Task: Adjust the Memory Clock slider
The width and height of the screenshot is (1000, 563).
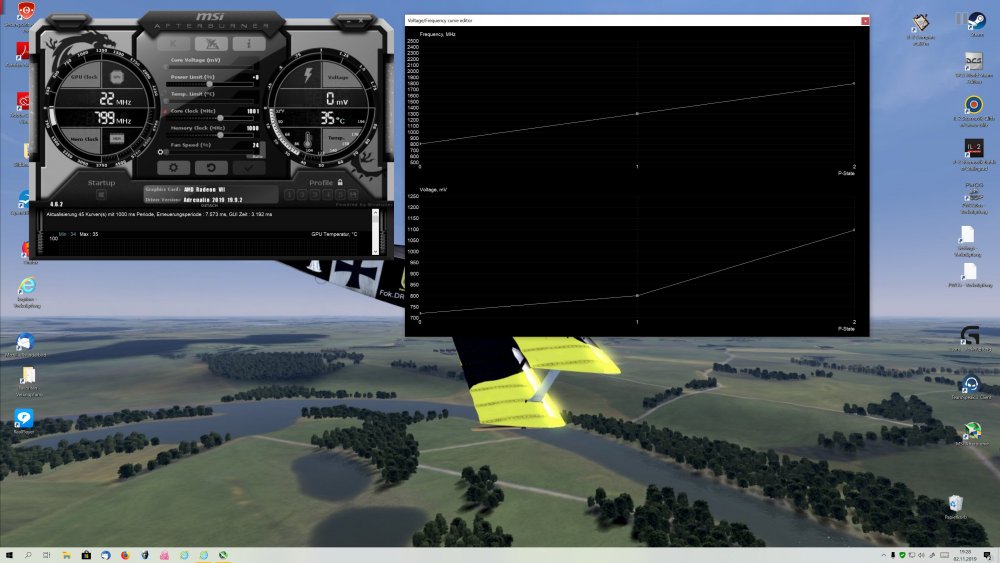Action: click(x=220, y=135)
